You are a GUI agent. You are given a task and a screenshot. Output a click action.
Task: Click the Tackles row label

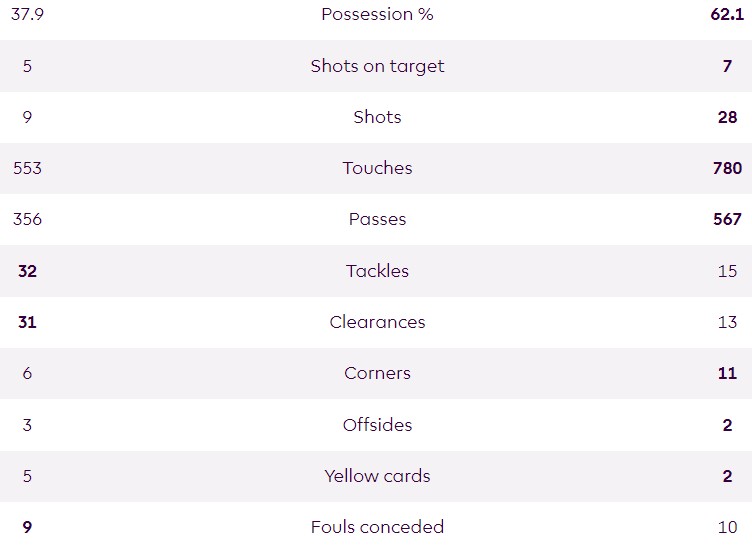coord(377,271)
